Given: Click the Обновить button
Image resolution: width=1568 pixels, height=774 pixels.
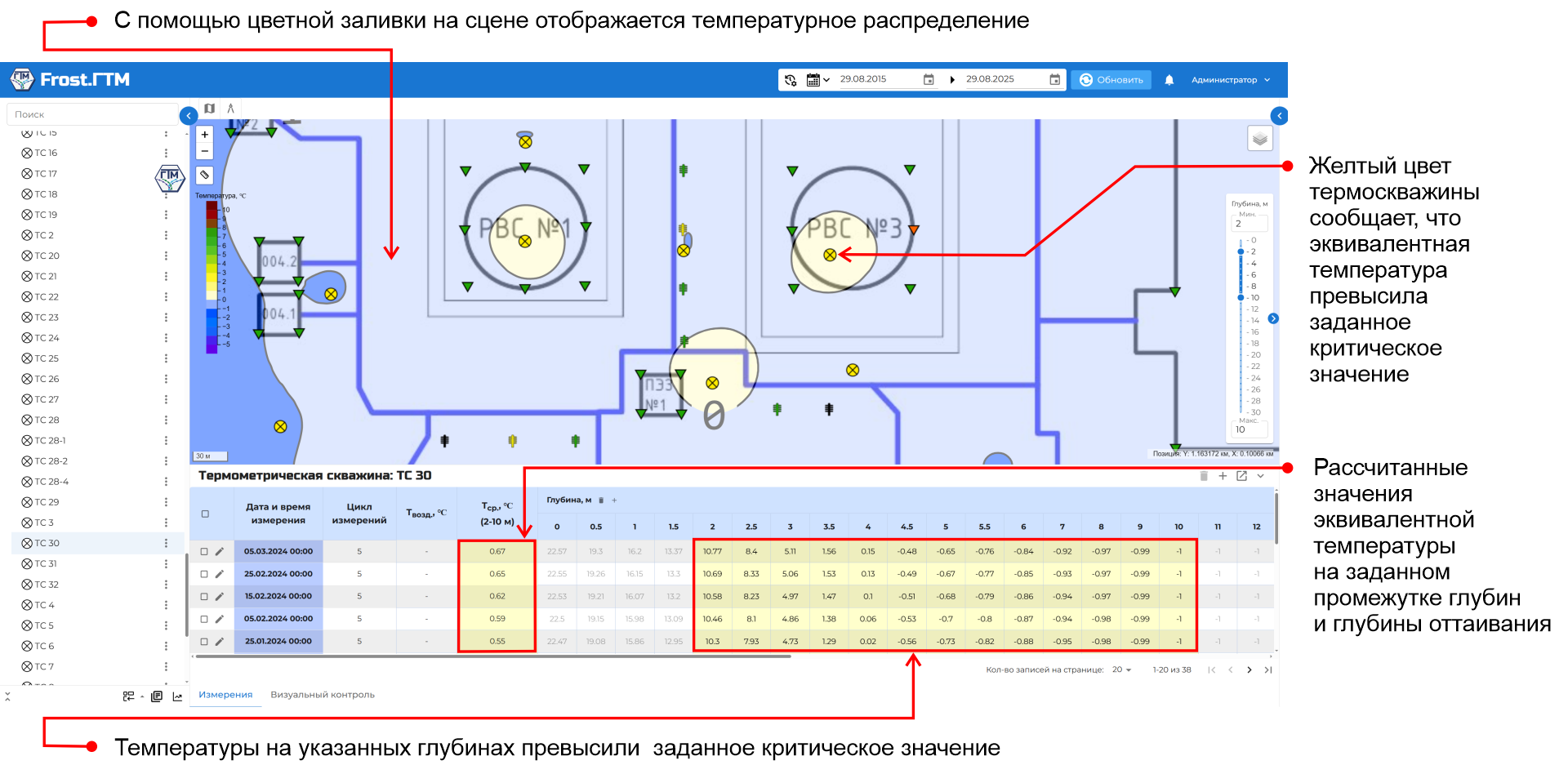Looking at the screenshot, I should 1111,80.
